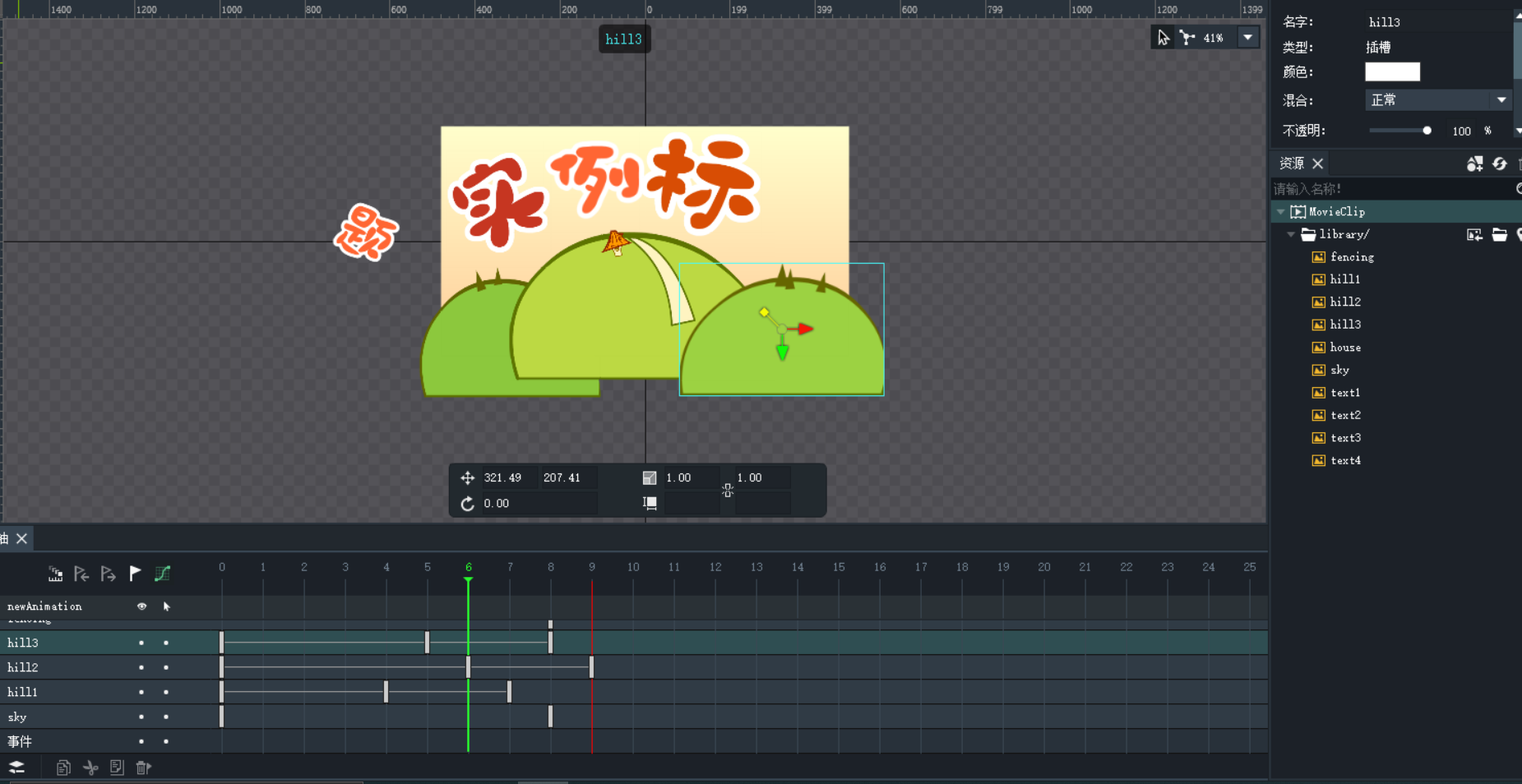The image size is (1522, 784).
Task: Click the rotation icon in transform bar
Action: click(467, 503)
